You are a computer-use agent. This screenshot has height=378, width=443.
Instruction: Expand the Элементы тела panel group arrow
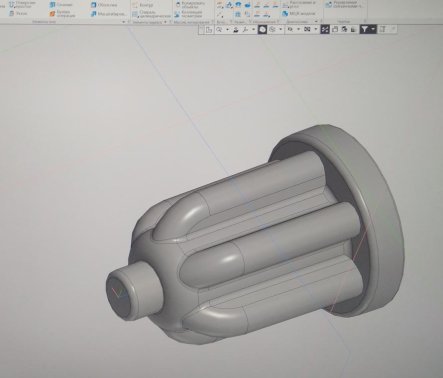pyautogui.click(x=124, y=22)
